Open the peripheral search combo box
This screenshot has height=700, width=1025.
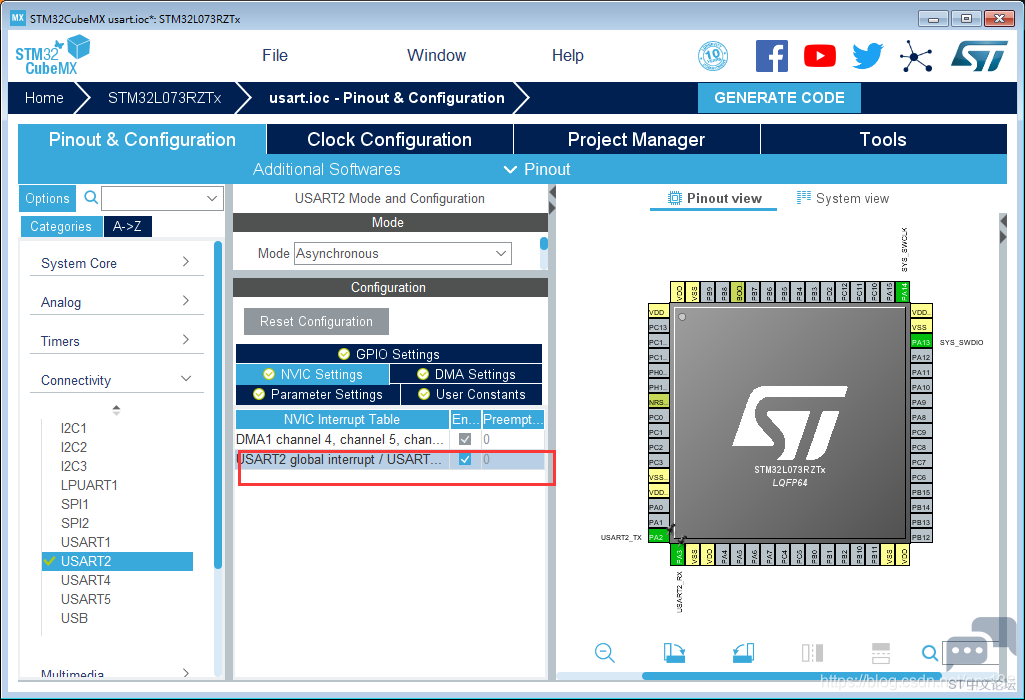click(x=163, y=198)
